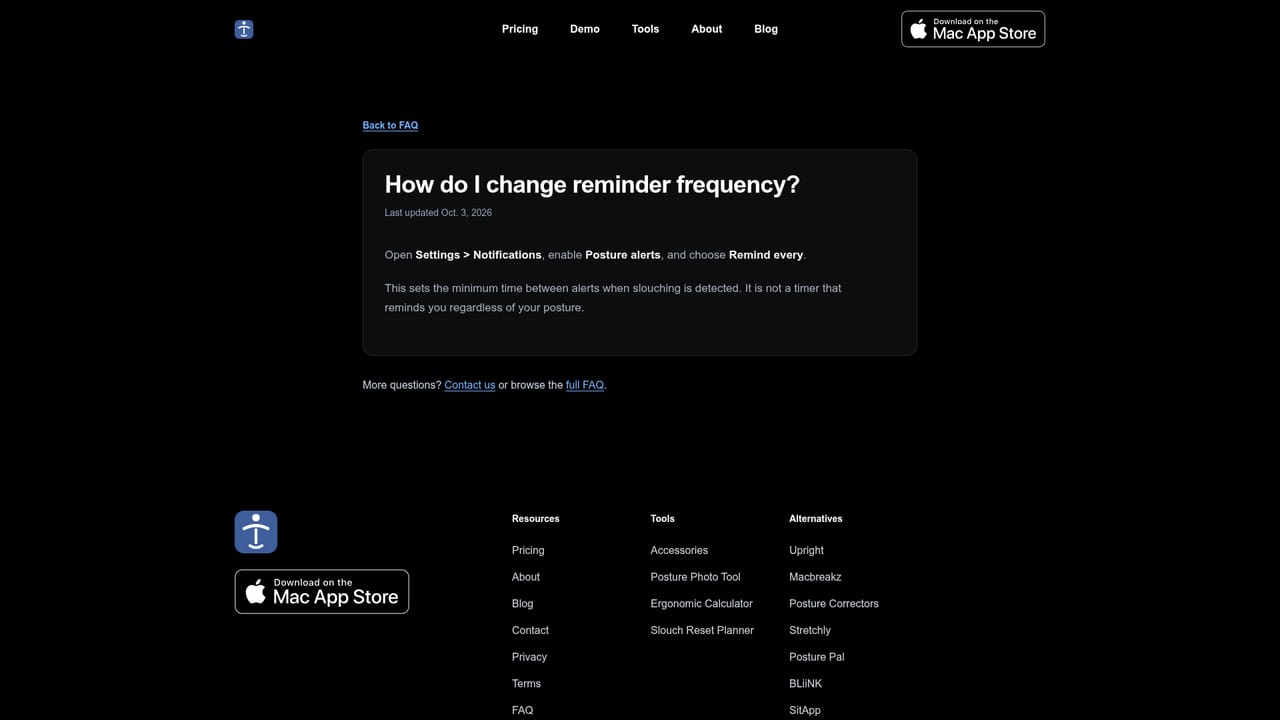Viewport: 1280px width, 720px height.
Task: Go back via Back to FAQ link
Action: tap(390, 125)
